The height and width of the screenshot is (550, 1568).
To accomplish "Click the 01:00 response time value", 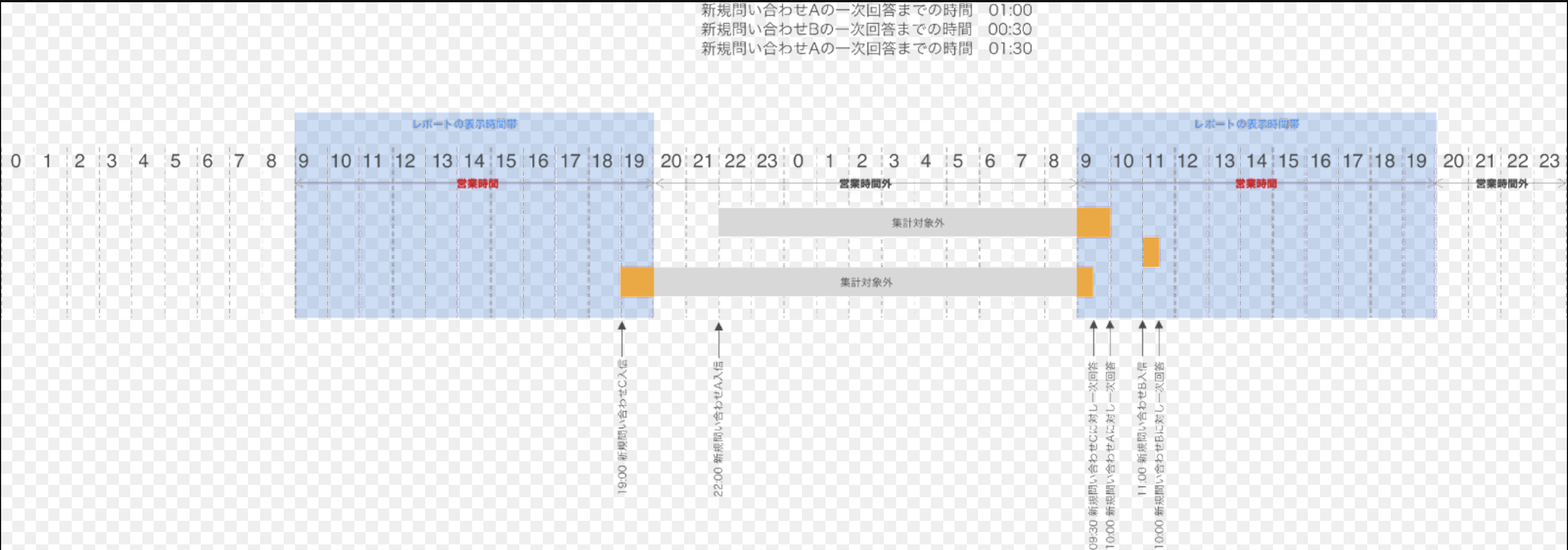I will [x=1010, y=10].
